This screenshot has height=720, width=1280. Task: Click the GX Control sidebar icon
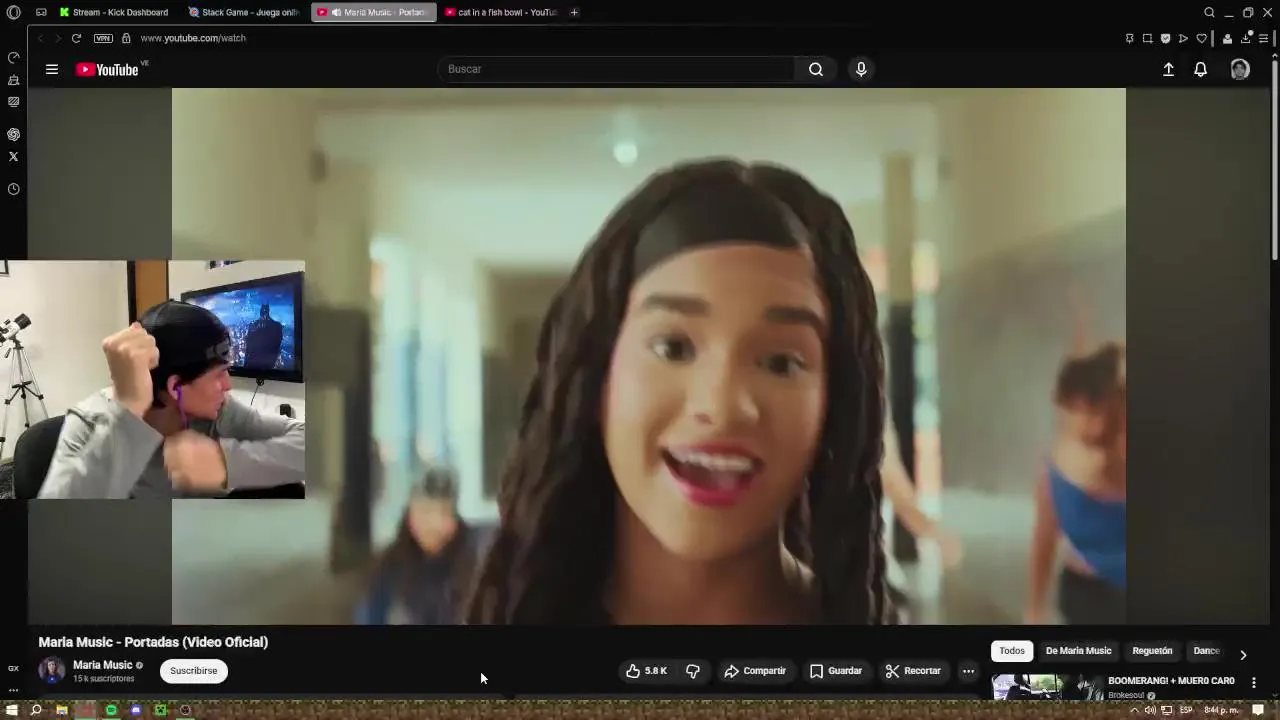click(13, 668)
